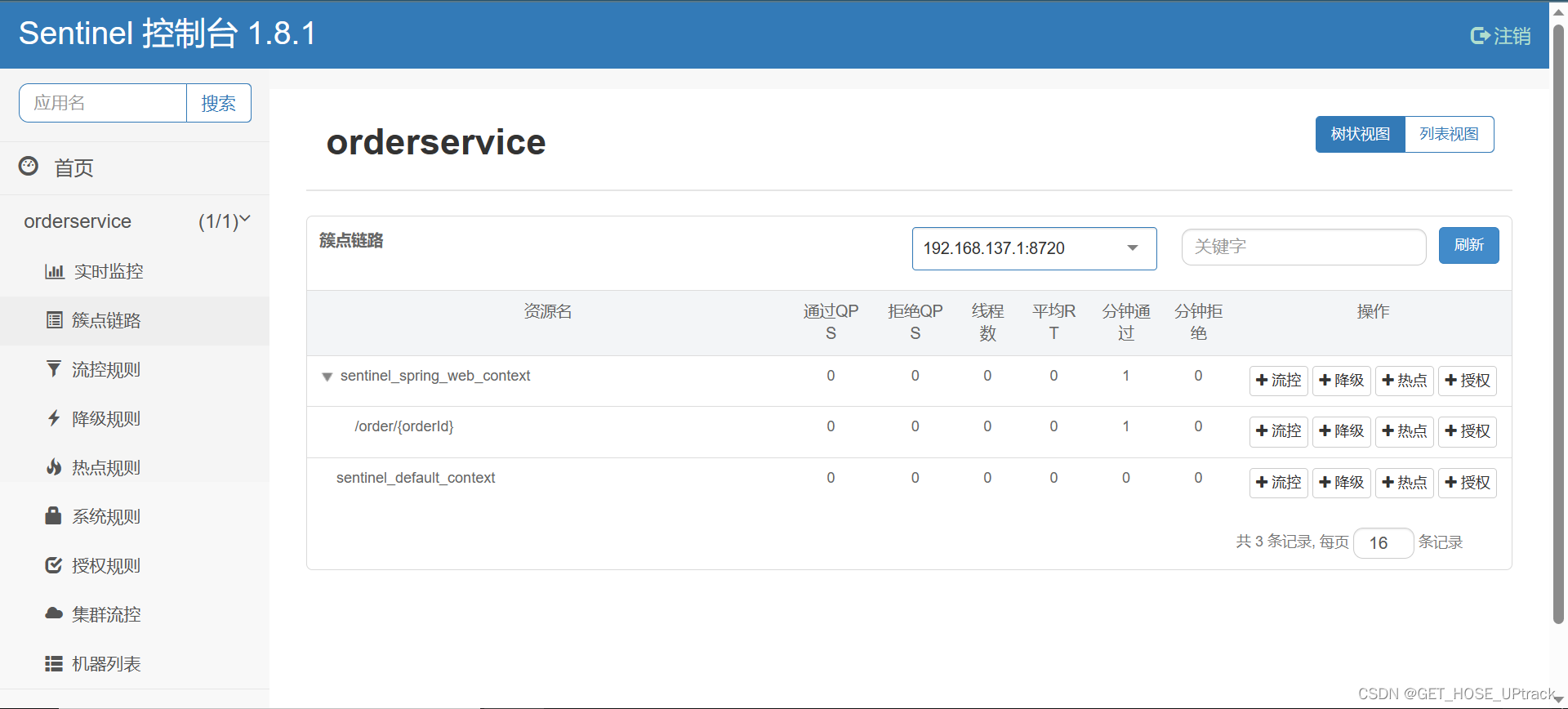The height and width of the screenshot is (709, 1568).
Task: Click the 线程数 column header
Action: pos(987,322)
